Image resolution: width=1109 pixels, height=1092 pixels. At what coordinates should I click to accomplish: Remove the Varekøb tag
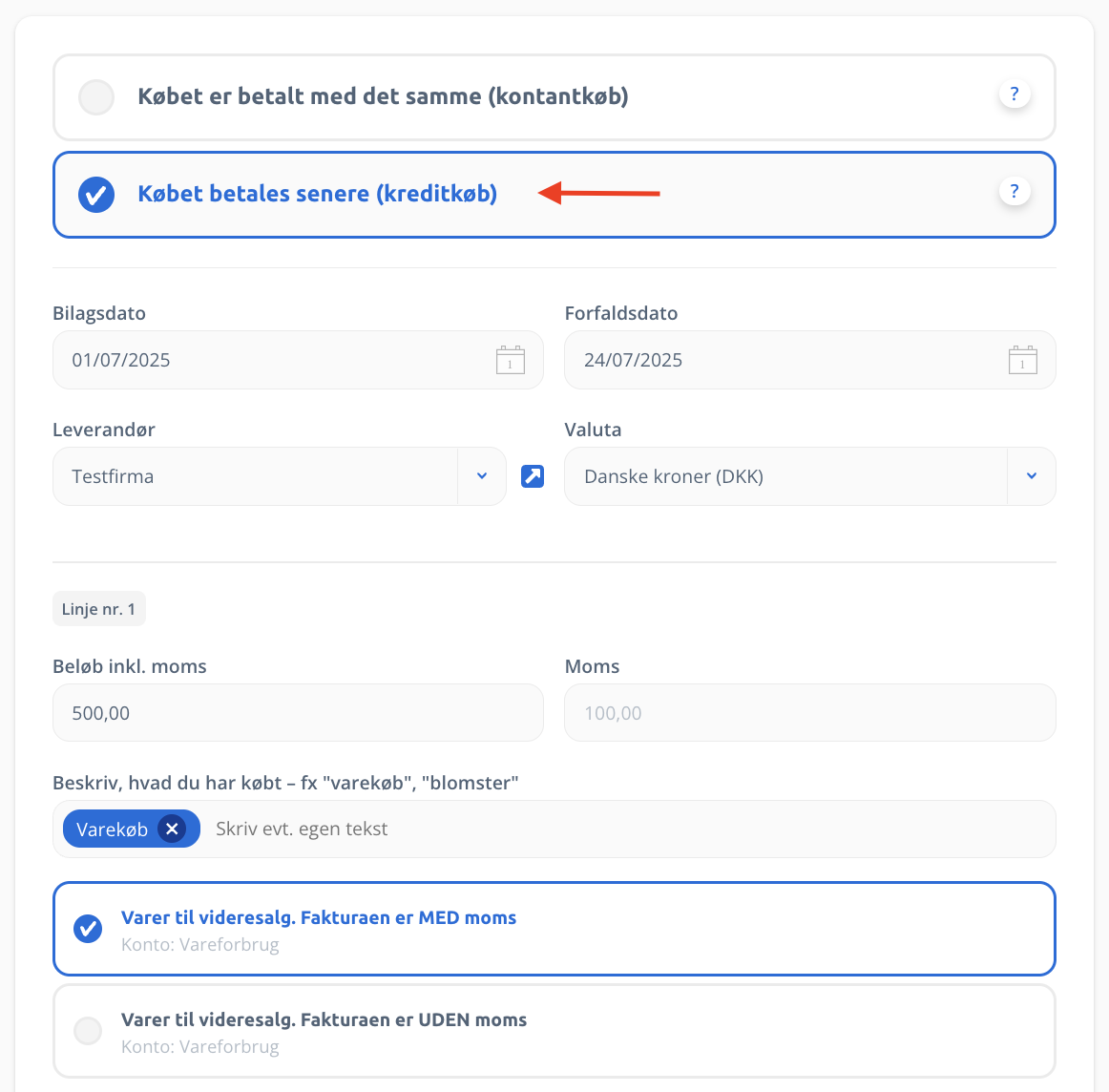(x=172, y=829)
